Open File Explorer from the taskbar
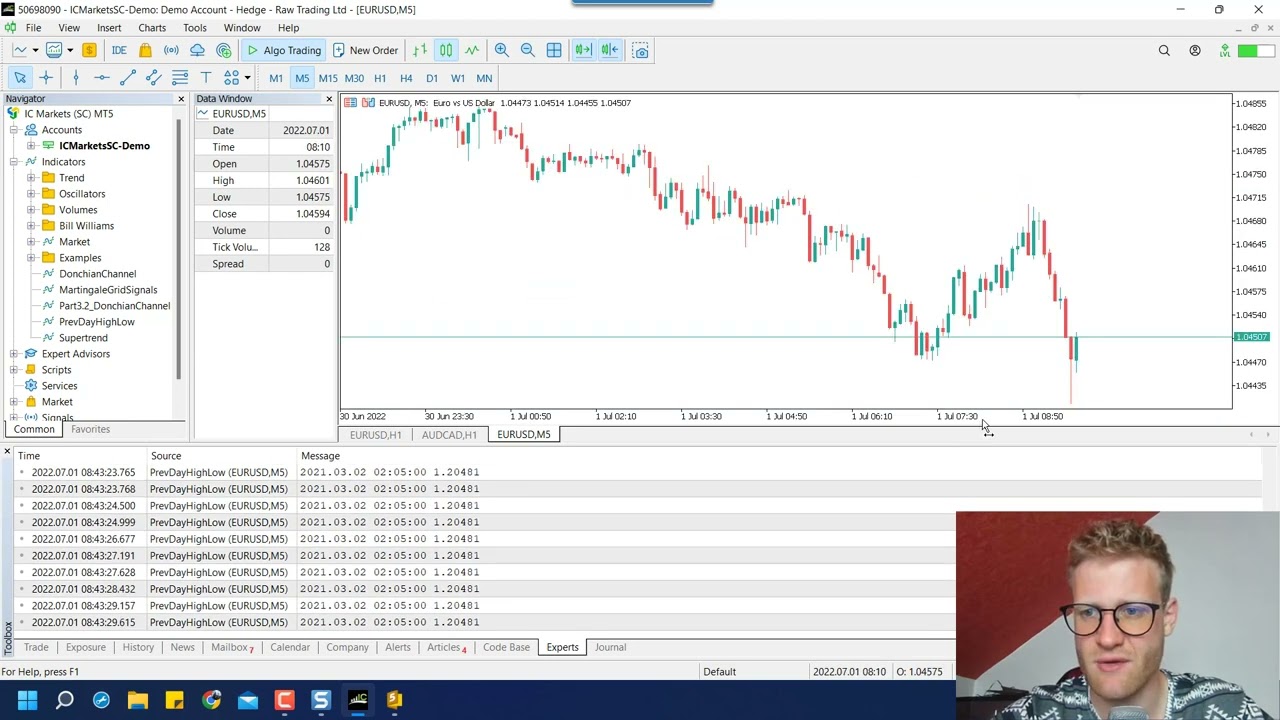This screenshot has height=720, width=1280. coord(138,700)
